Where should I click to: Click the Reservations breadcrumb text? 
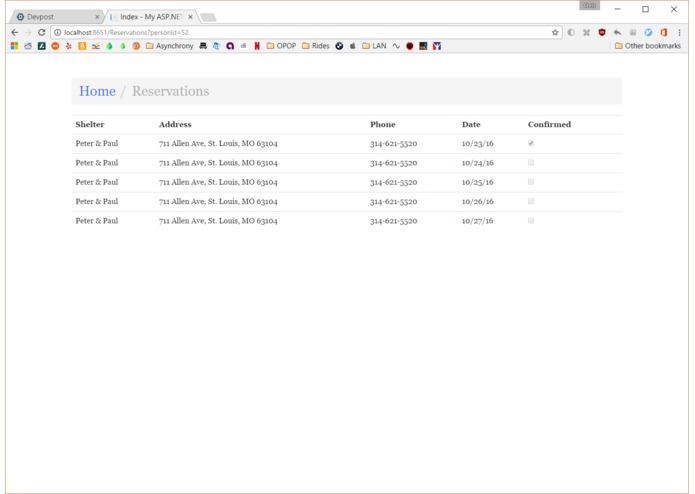click(170, 91)
